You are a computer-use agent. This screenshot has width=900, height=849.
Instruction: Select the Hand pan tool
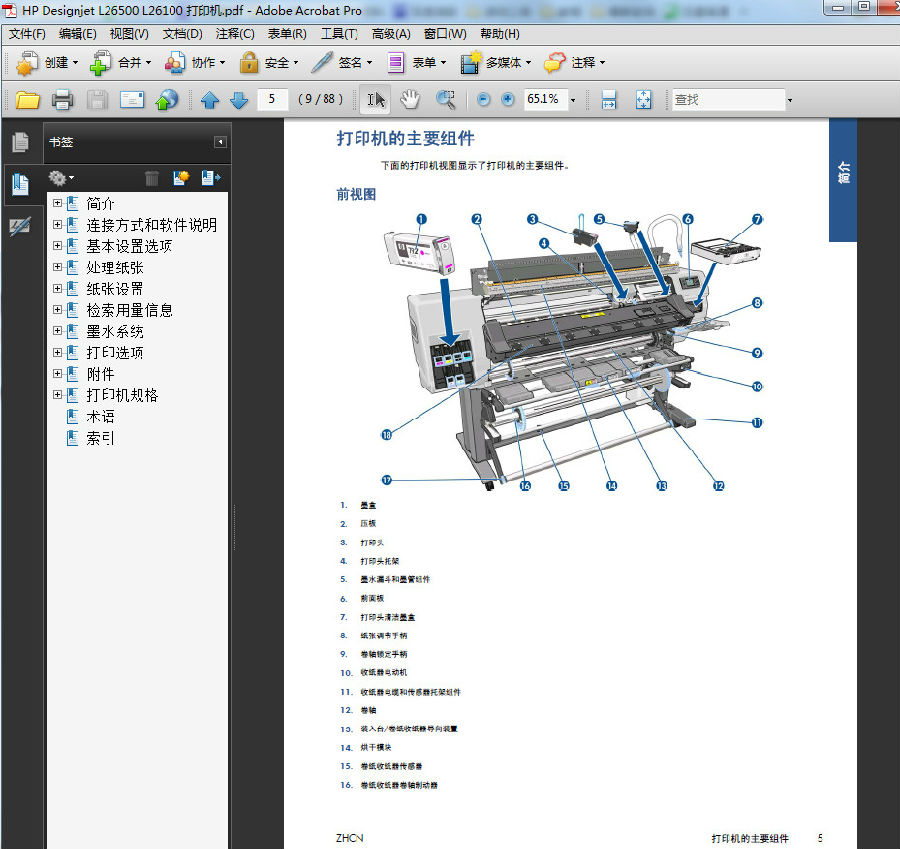(x=410, y=100)
